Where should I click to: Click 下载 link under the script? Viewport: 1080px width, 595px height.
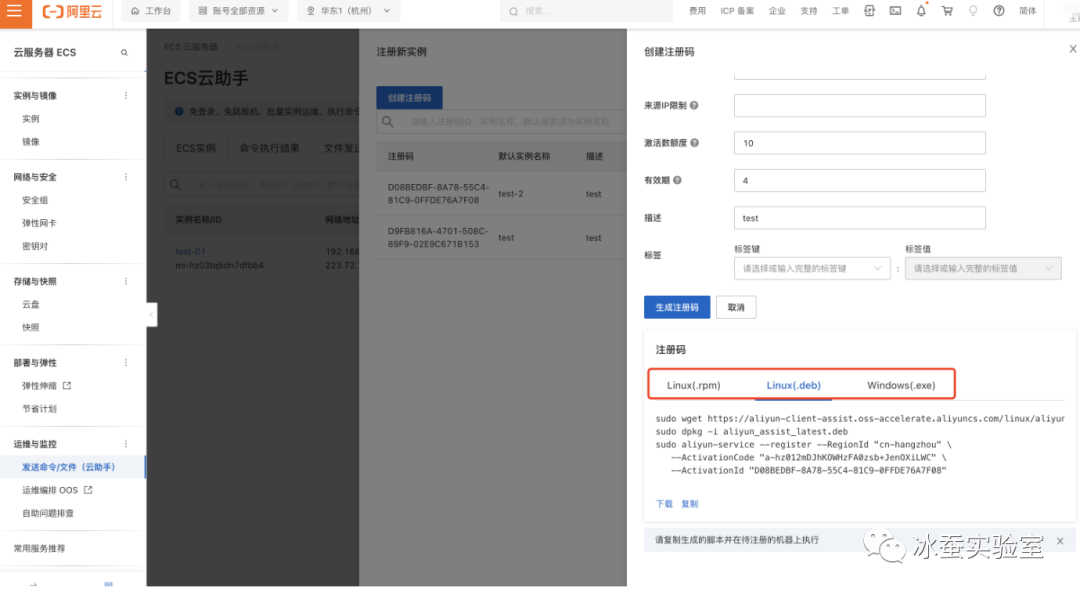664,503
